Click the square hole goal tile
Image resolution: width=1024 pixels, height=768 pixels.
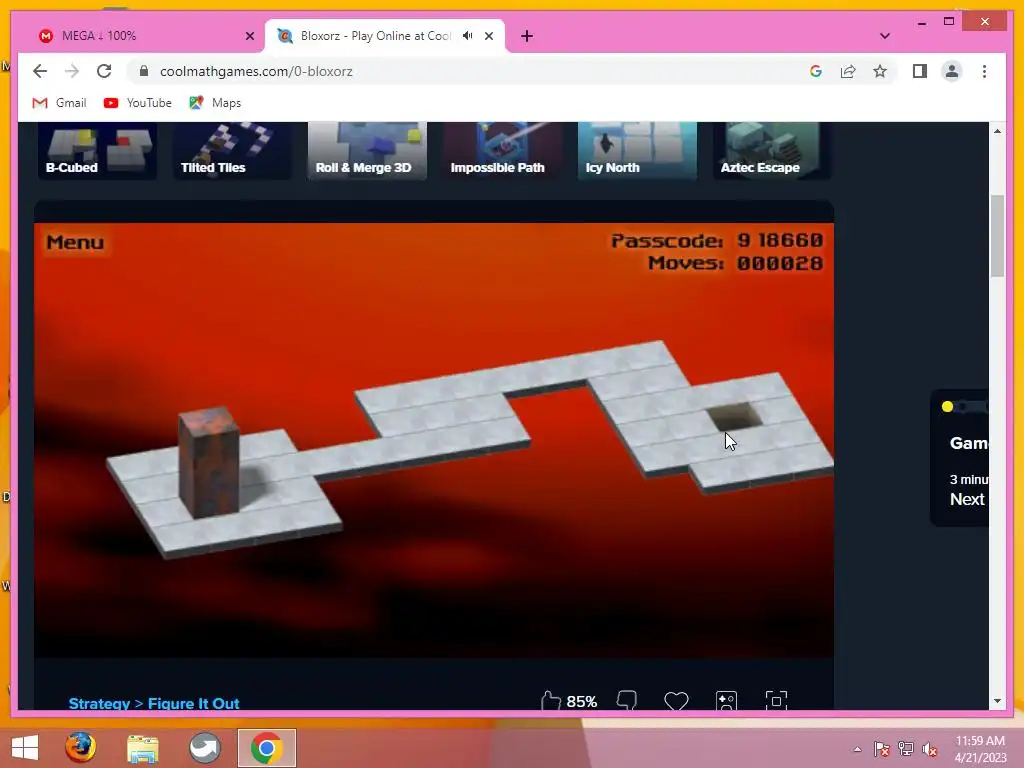(x=735, y=417)
